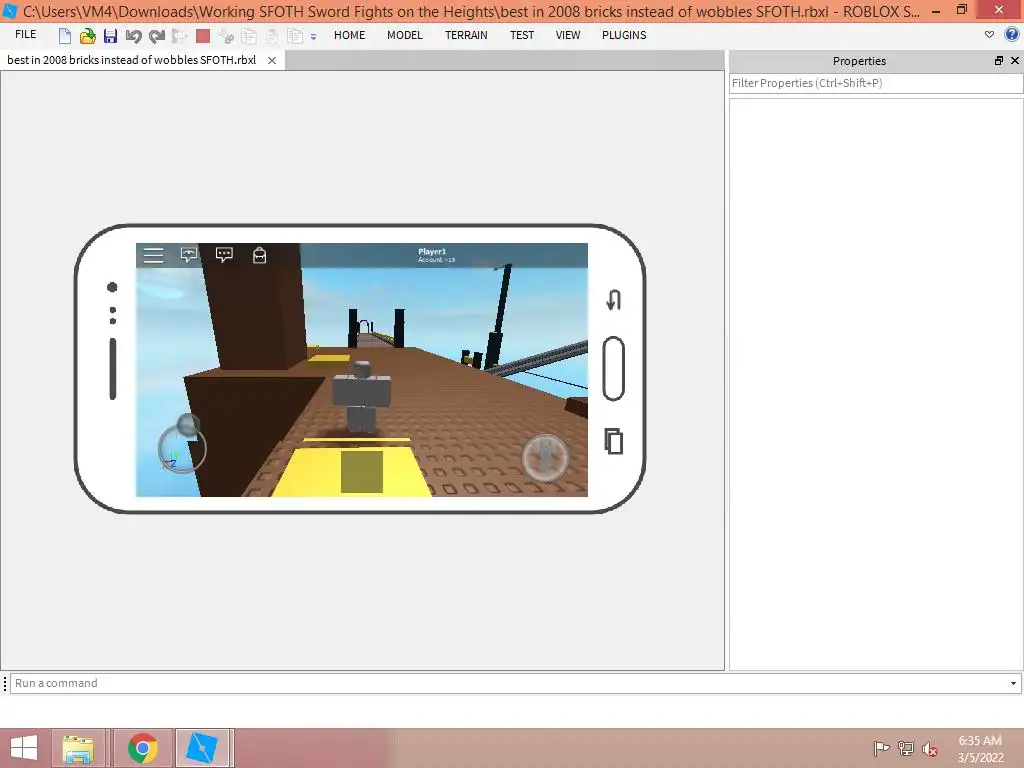Save the place with floppy disk icon
1024x768 pixels.
coord(110,36)
